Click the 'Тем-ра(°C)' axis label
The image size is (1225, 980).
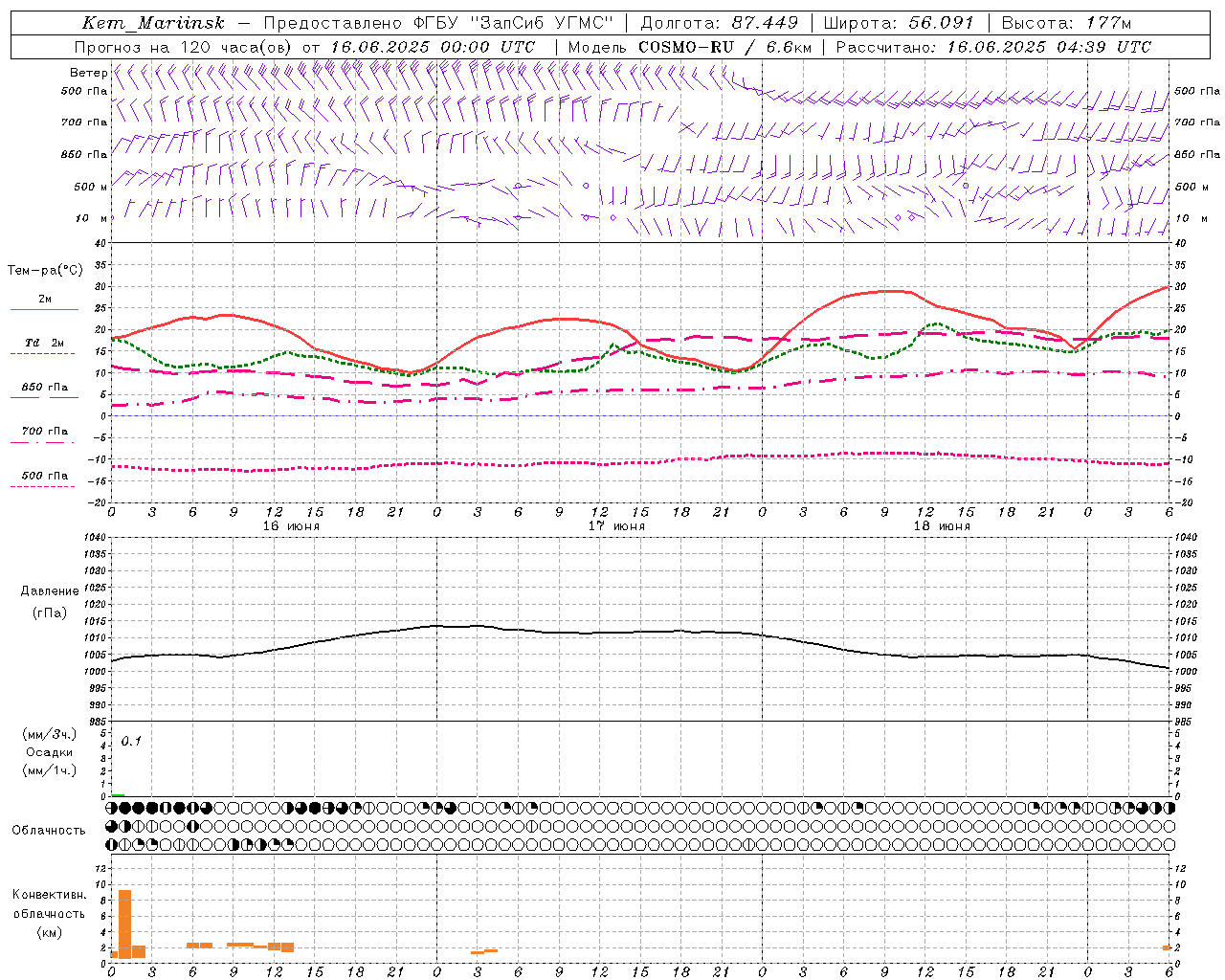click(45, 271)
